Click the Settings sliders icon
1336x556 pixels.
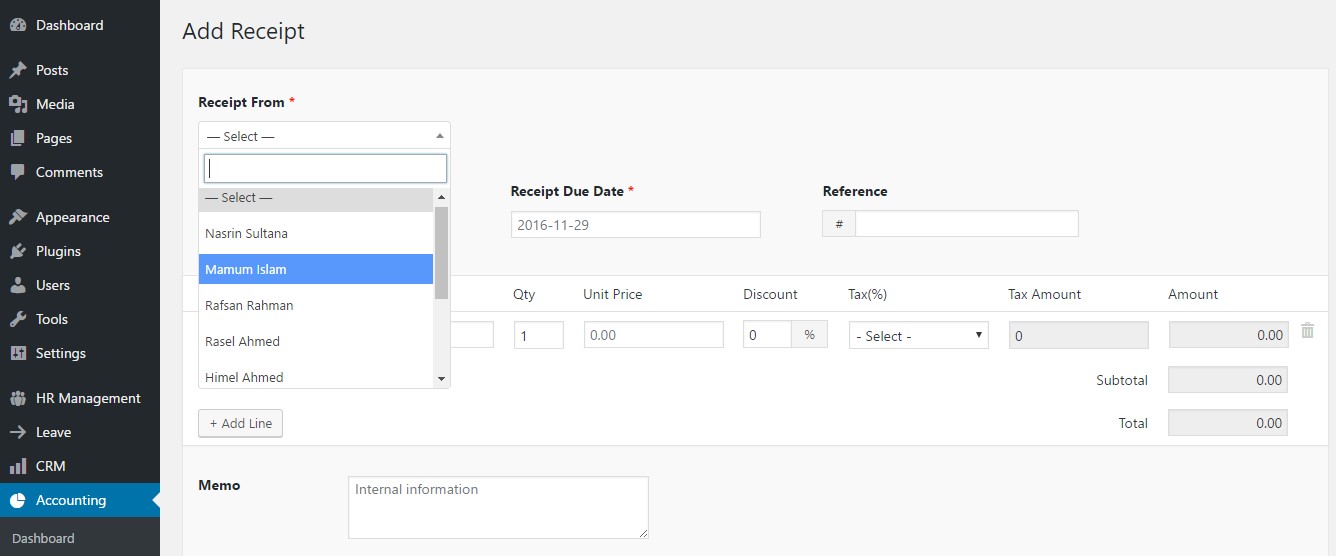pyautogui.click(x=18, y=353)
